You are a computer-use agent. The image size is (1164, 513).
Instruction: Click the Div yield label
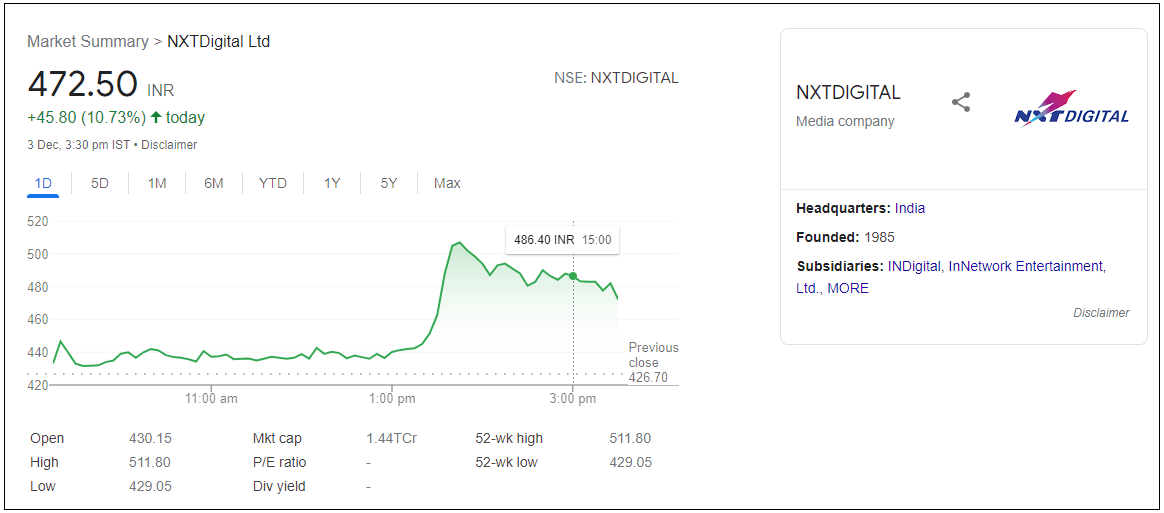coord(279,486)
